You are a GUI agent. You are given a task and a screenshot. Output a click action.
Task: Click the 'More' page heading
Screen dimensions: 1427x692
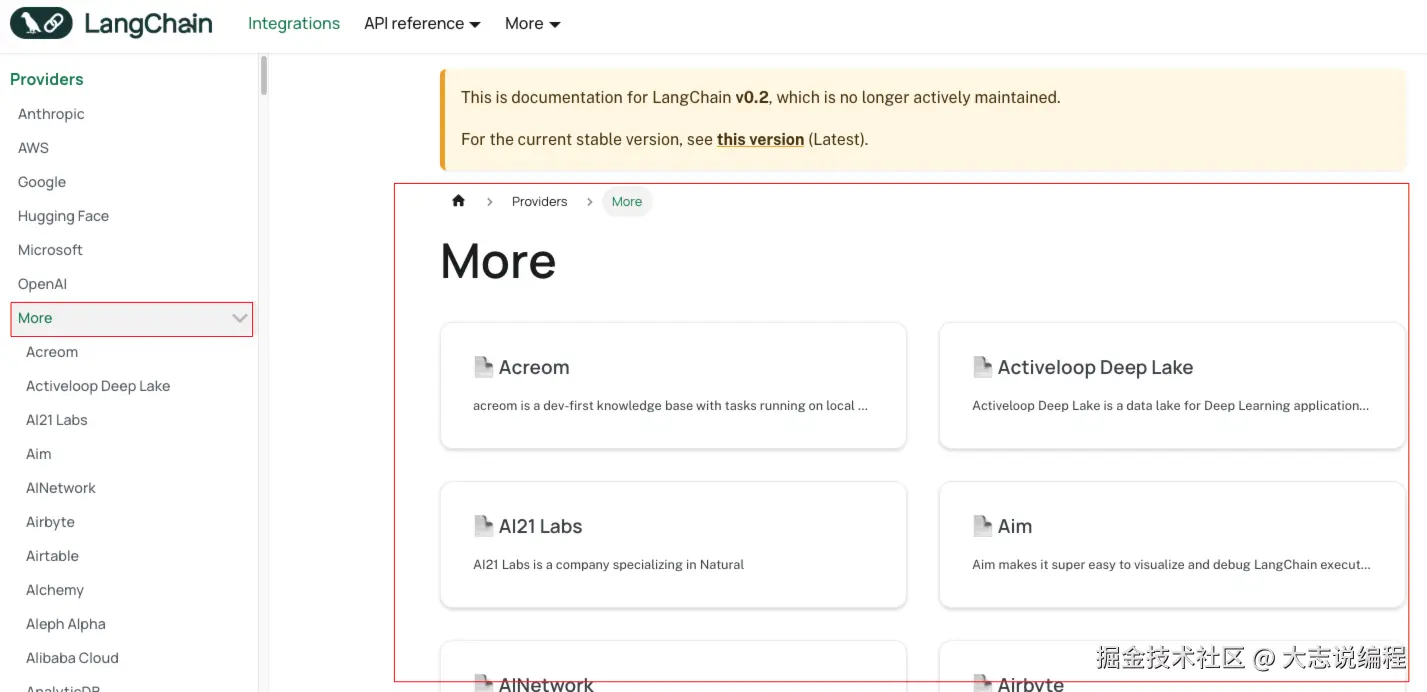point(498,261)
